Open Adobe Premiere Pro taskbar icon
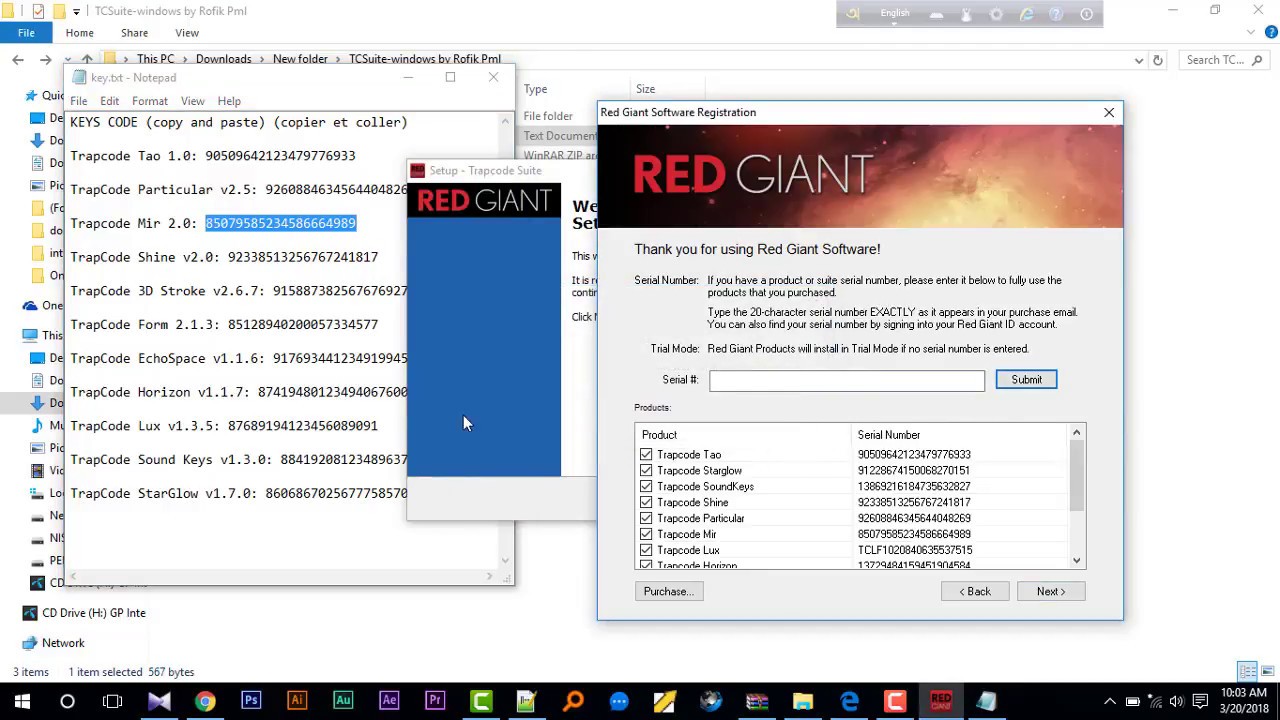The image size is (1280, 720). pyautogui.click(x=435, y=701)
